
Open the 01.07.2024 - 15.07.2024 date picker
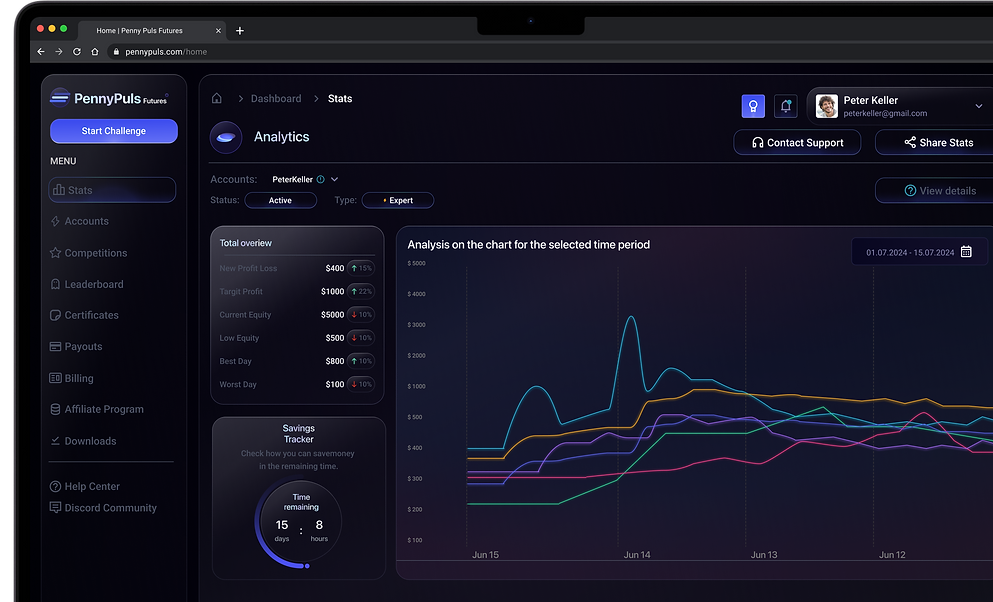pos(919,252)
